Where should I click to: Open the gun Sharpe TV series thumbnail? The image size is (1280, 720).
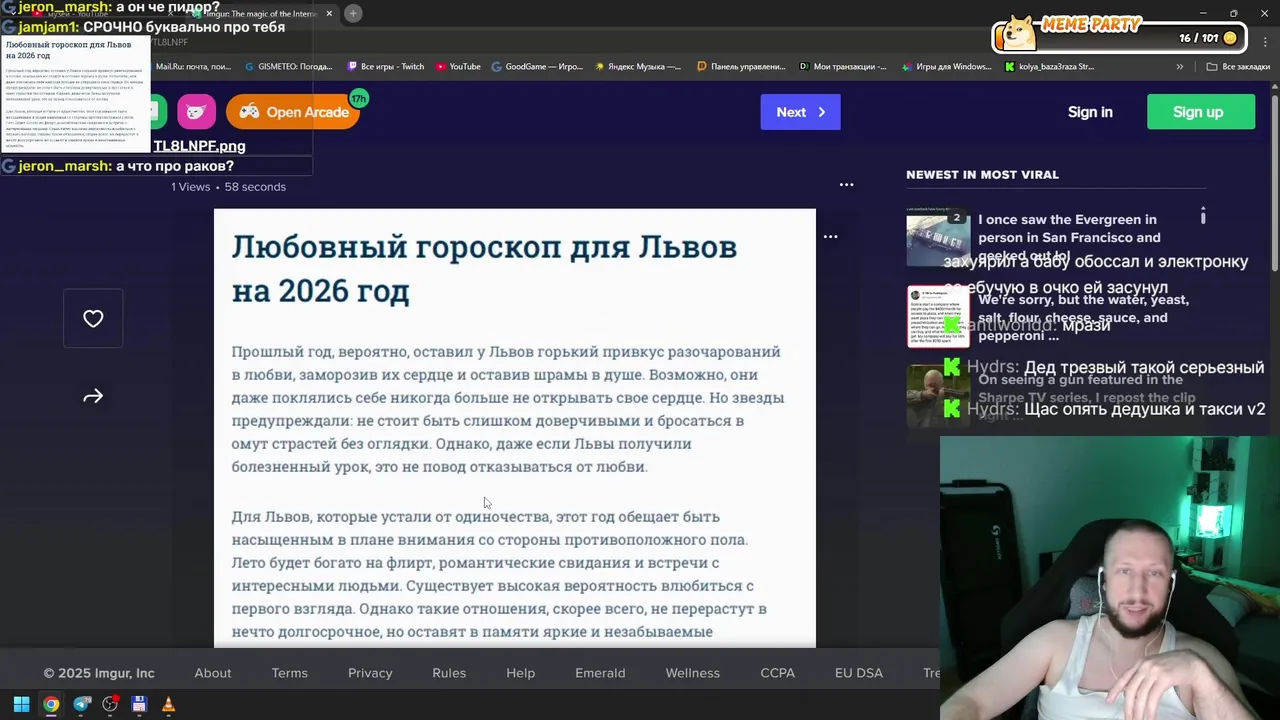938,396
